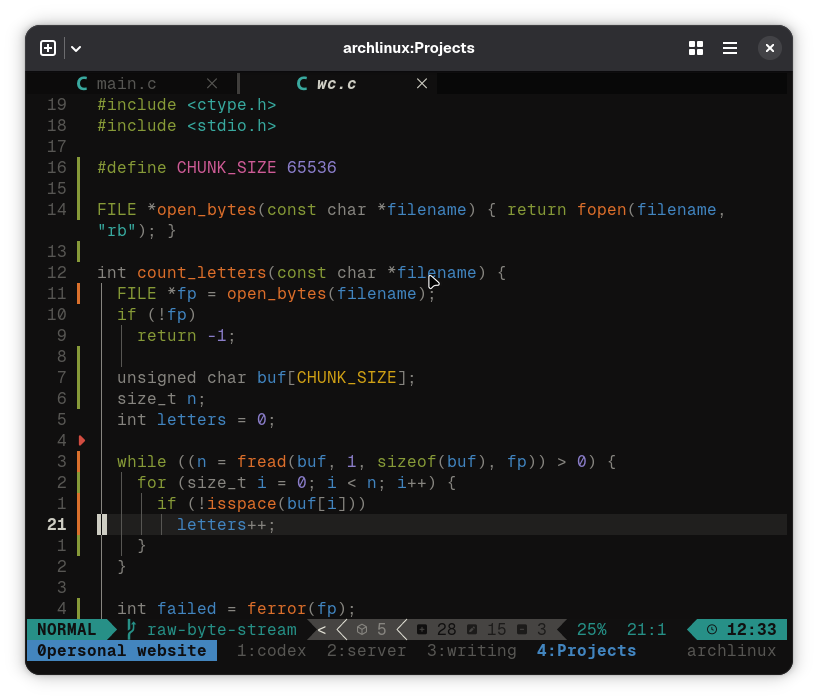Click the unsigned char buf declaration
The height and width of the screenshot is (700, 818).
(266, 378)
